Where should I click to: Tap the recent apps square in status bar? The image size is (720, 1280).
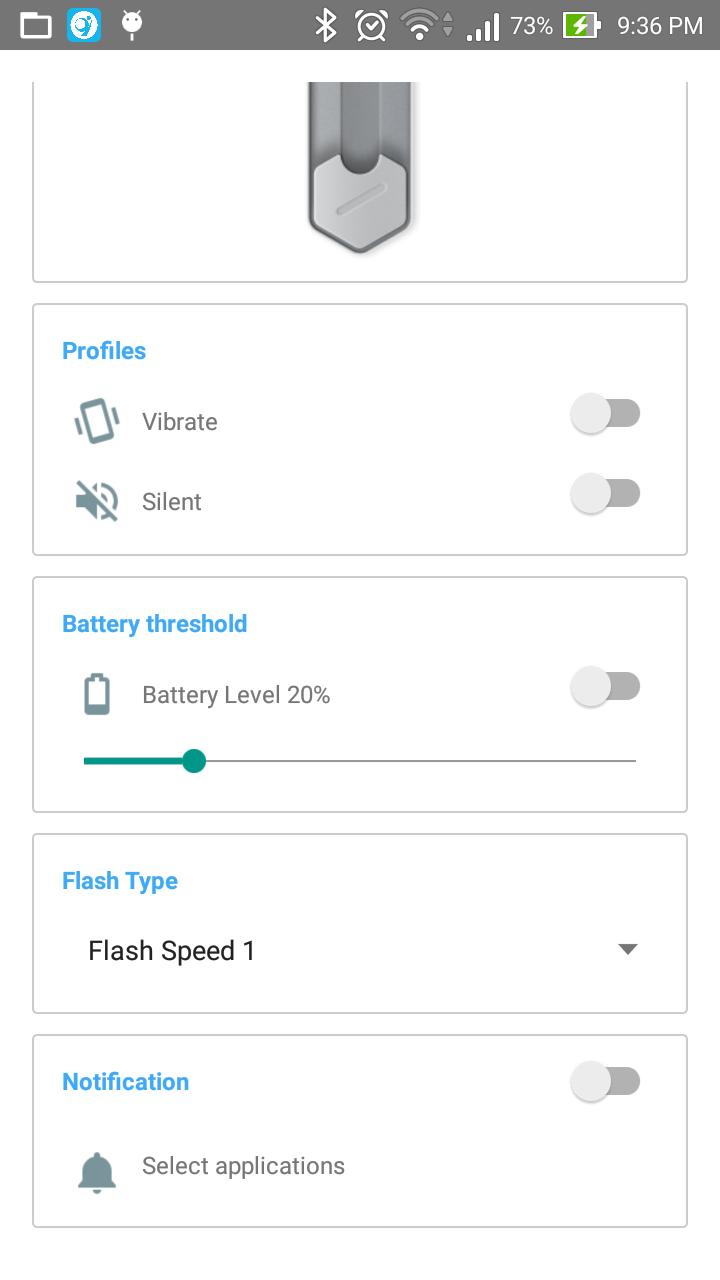(37, 25)
